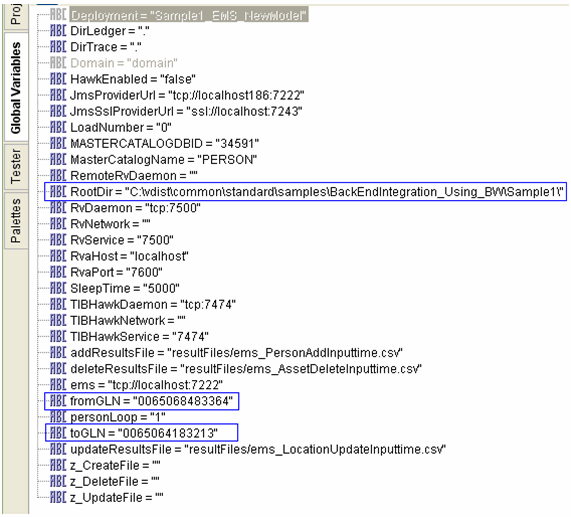This screenshot has height=517, width=571.
Task: Click the ABC icon next to DirTrace
Action: (58, 47)
